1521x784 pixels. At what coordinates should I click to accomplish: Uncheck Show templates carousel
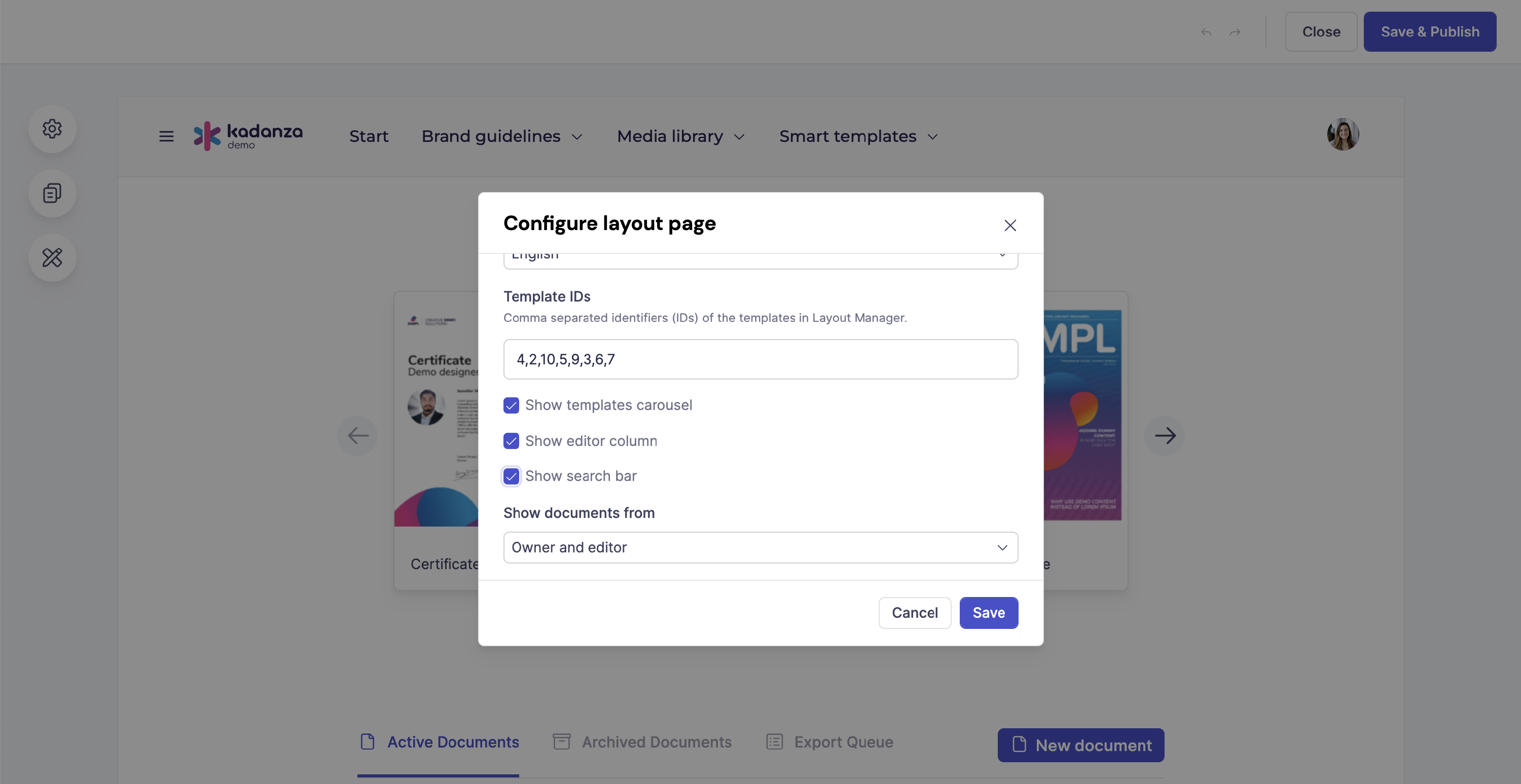pyautogui.click(x=512, y=405)
